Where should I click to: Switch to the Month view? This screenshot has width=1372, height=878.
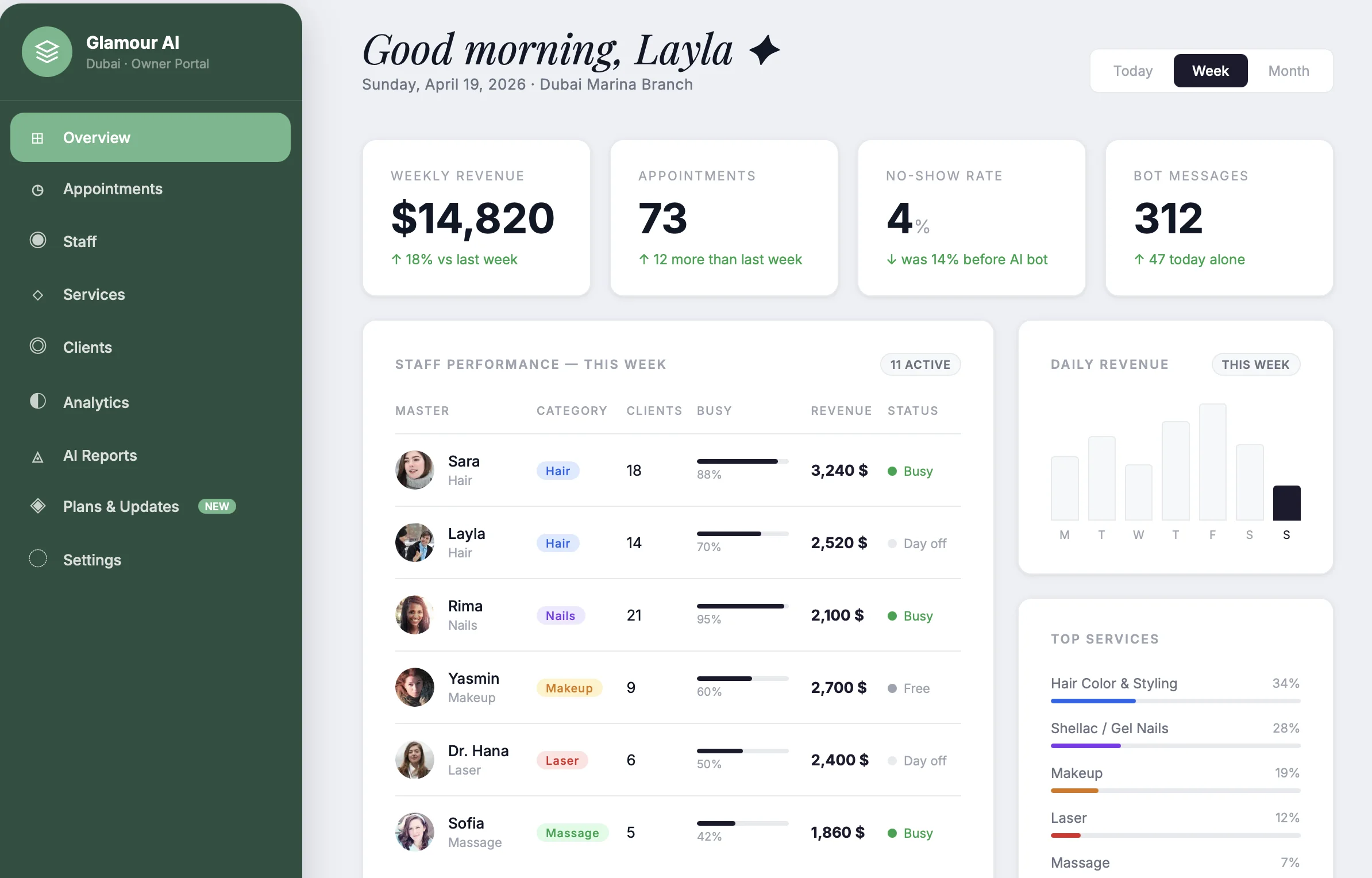(x=1288, y=71)
